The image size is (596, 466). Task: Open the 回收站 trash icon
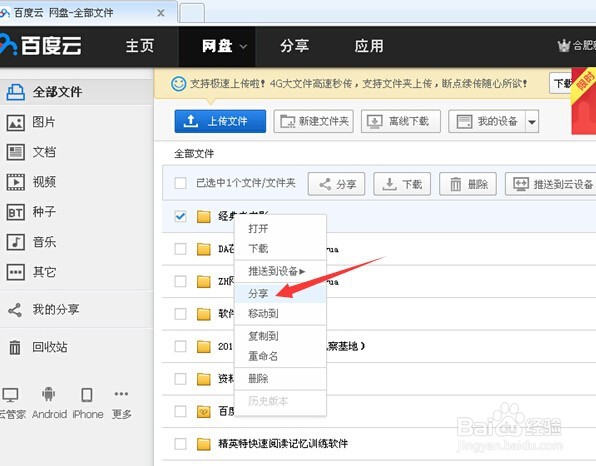(x=15, y=347)
